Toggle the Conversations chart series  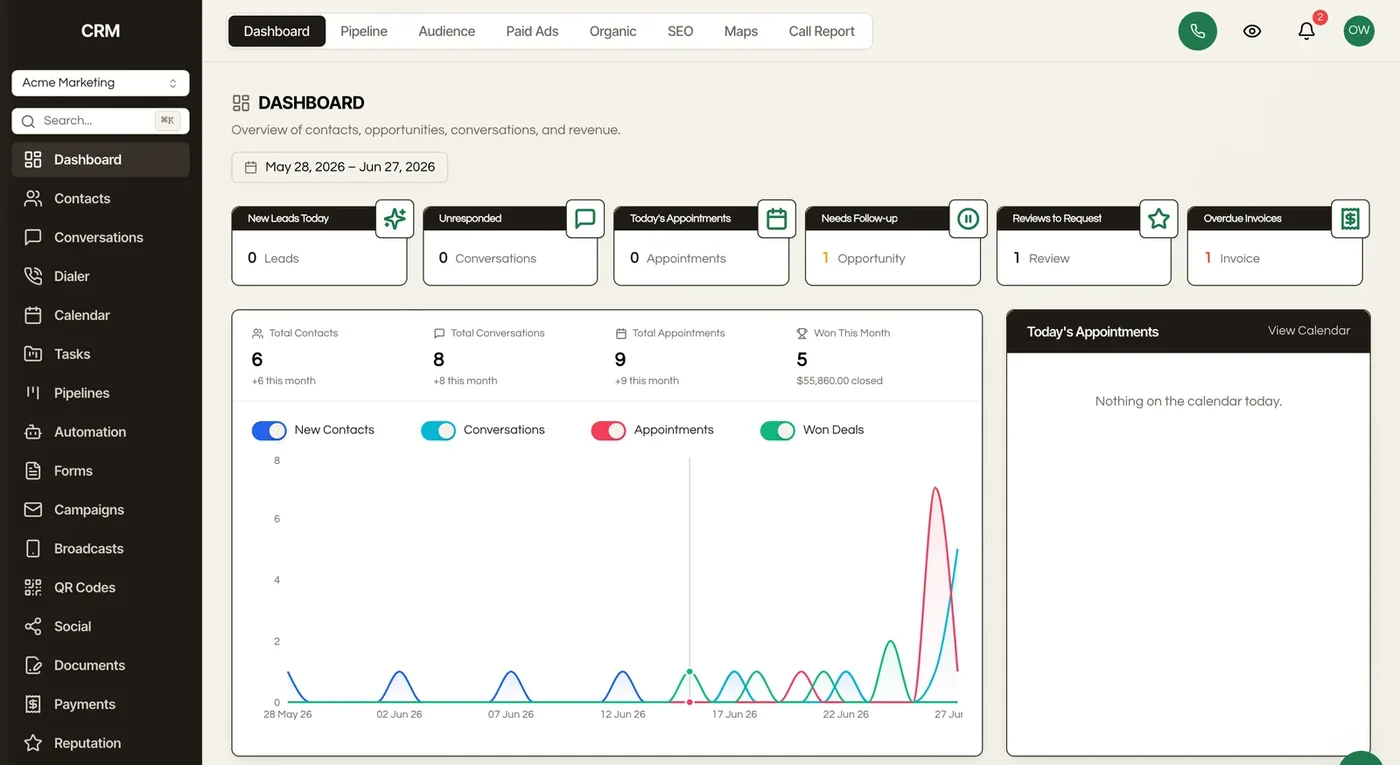(x=438, y=430)
